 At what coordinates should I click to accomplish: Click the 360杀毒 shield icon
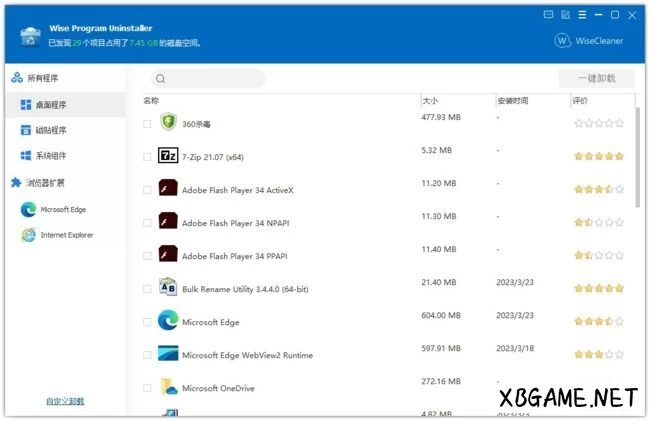(x=167, y=123)
